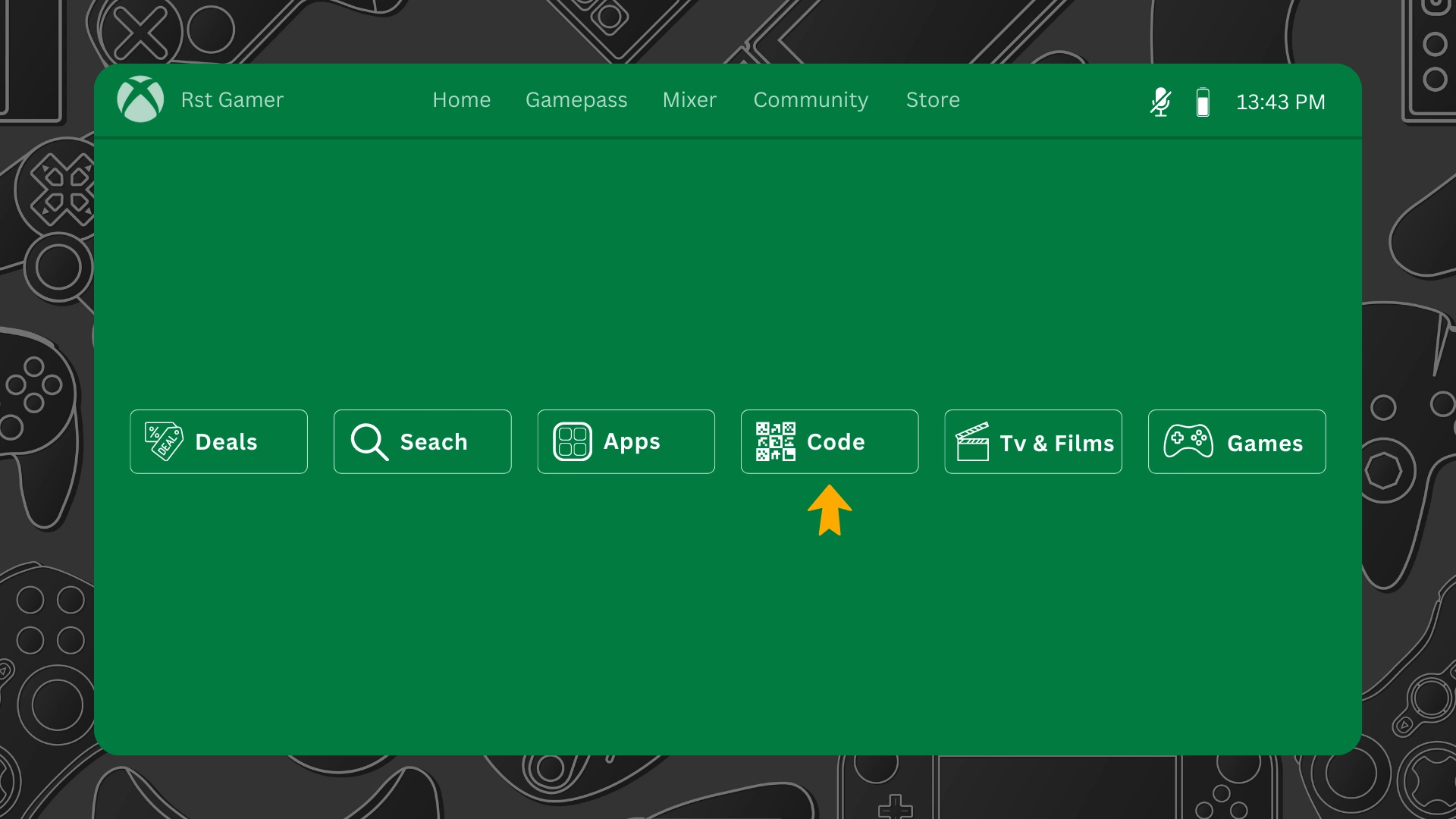The image size is (1456, 819).
Task: Click the magnifying glass icon
Action: coord(369,441)
